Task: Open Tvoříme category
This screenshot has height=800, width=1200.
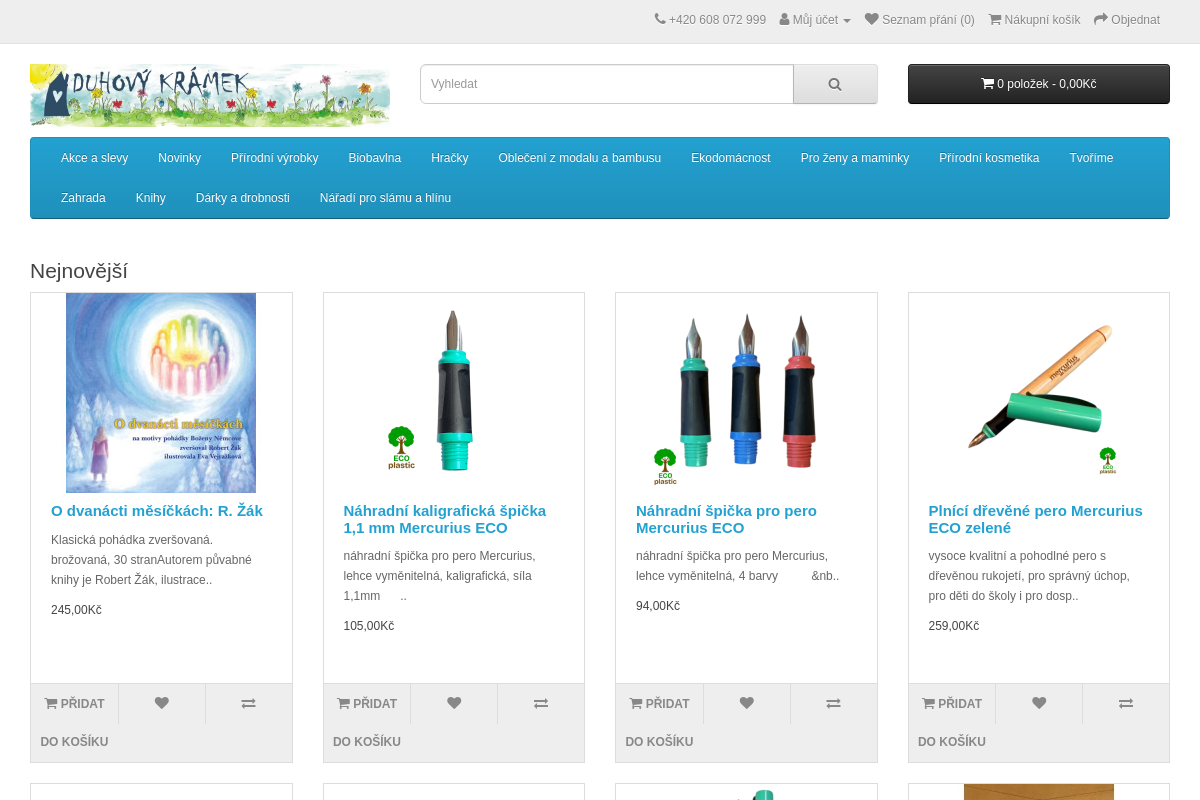Action: pyautogui.click(x=1091, y=158)
